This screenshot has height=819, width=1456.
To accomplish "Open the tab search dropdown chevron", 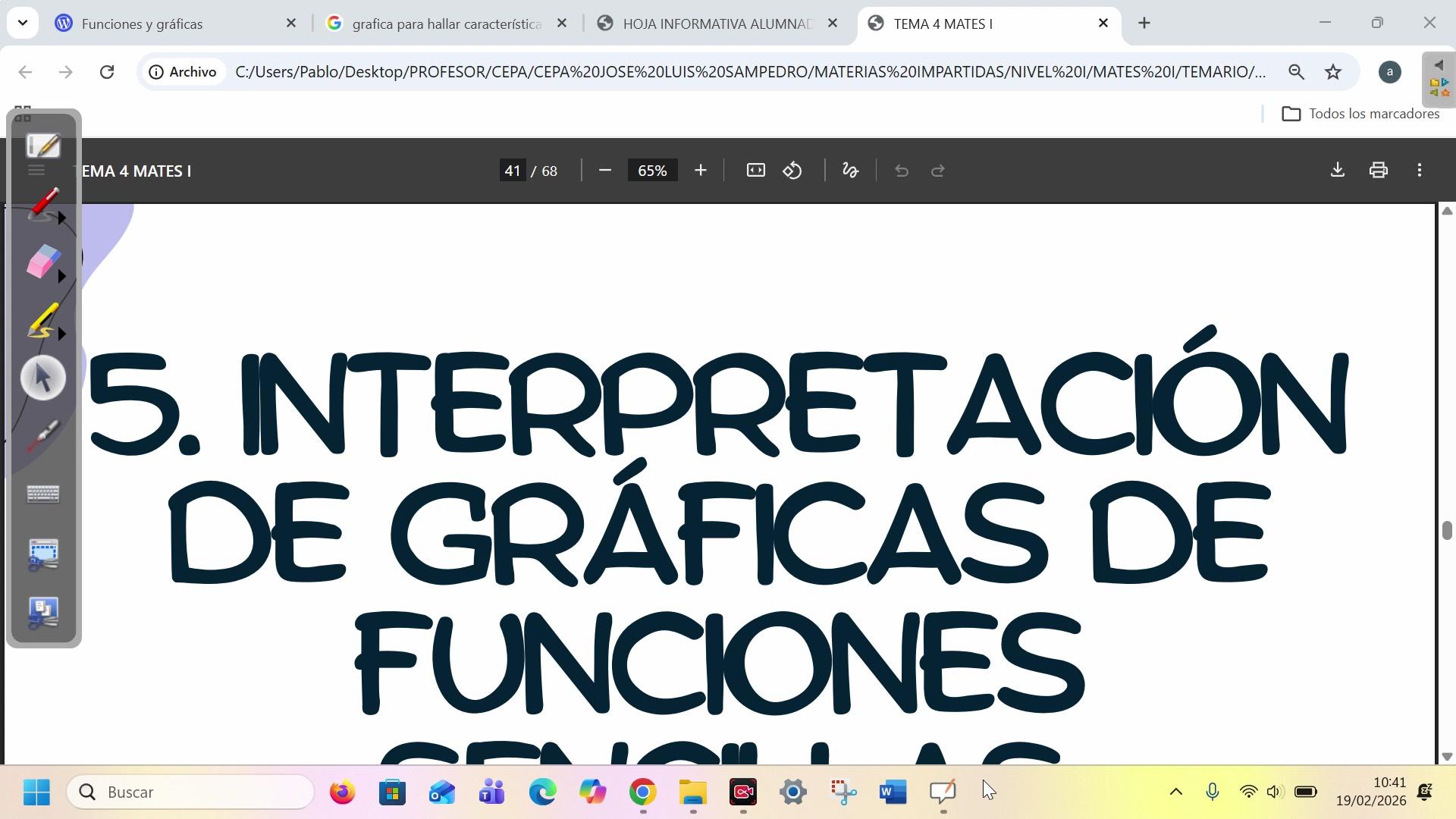I will (x=23, y=23).
